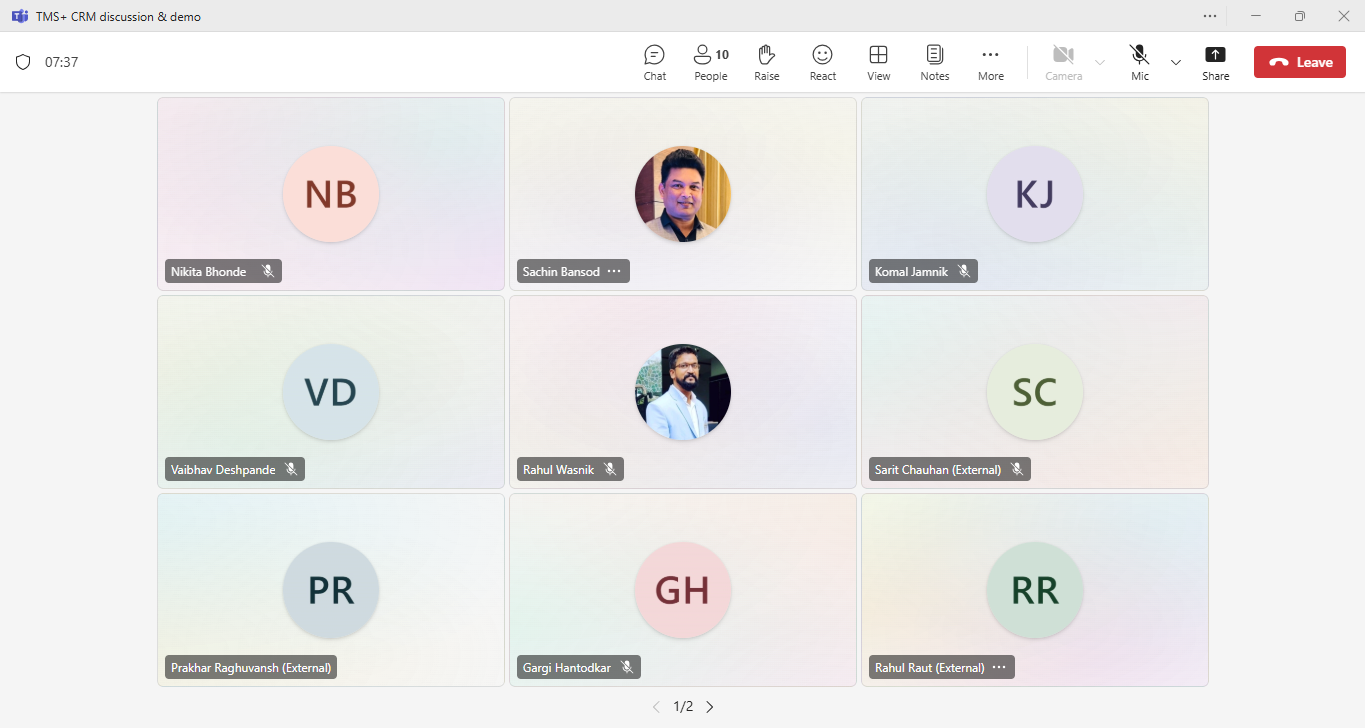The image size is (1365, 728).
Task: Select Rahul Wasnik's profile picture
Action: pyautogui.click(x=683, y=392)
